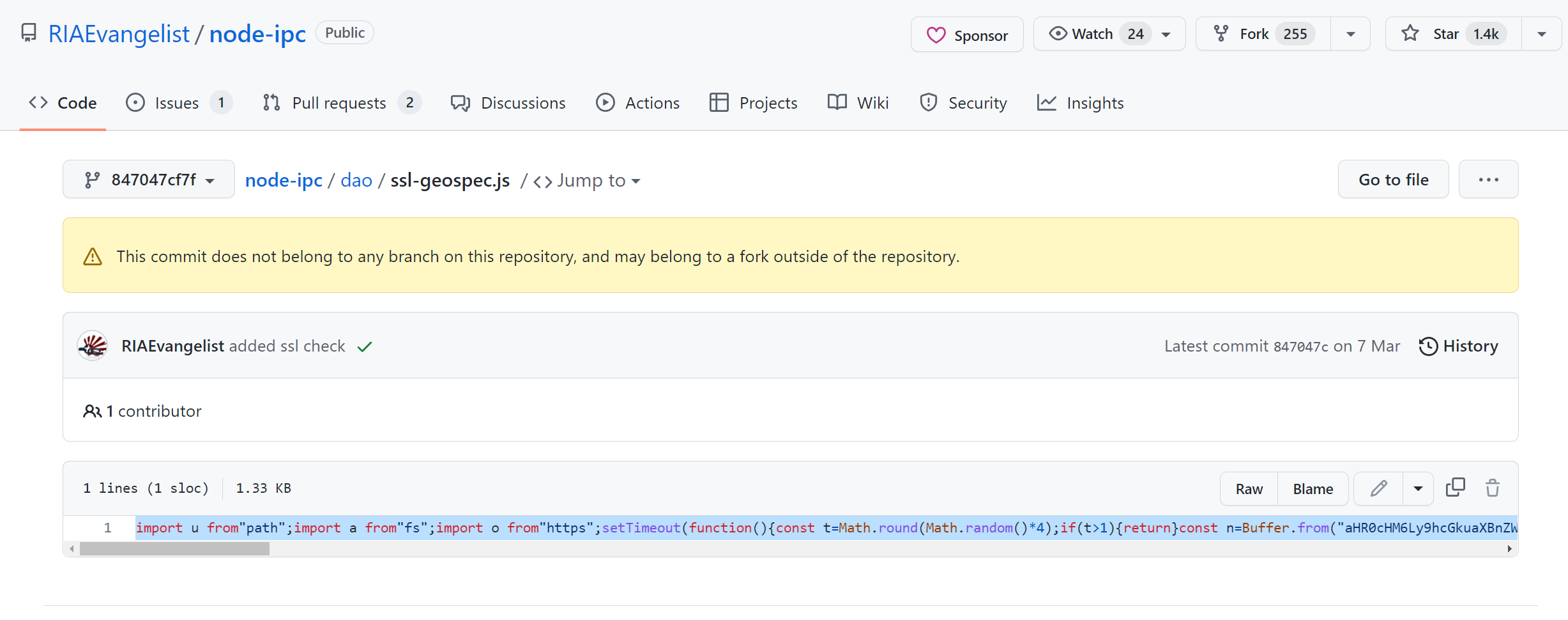Copy raw contents using the copy icon
The width and height of the screenshot is (1568, 620).
tap(1456, 488)
